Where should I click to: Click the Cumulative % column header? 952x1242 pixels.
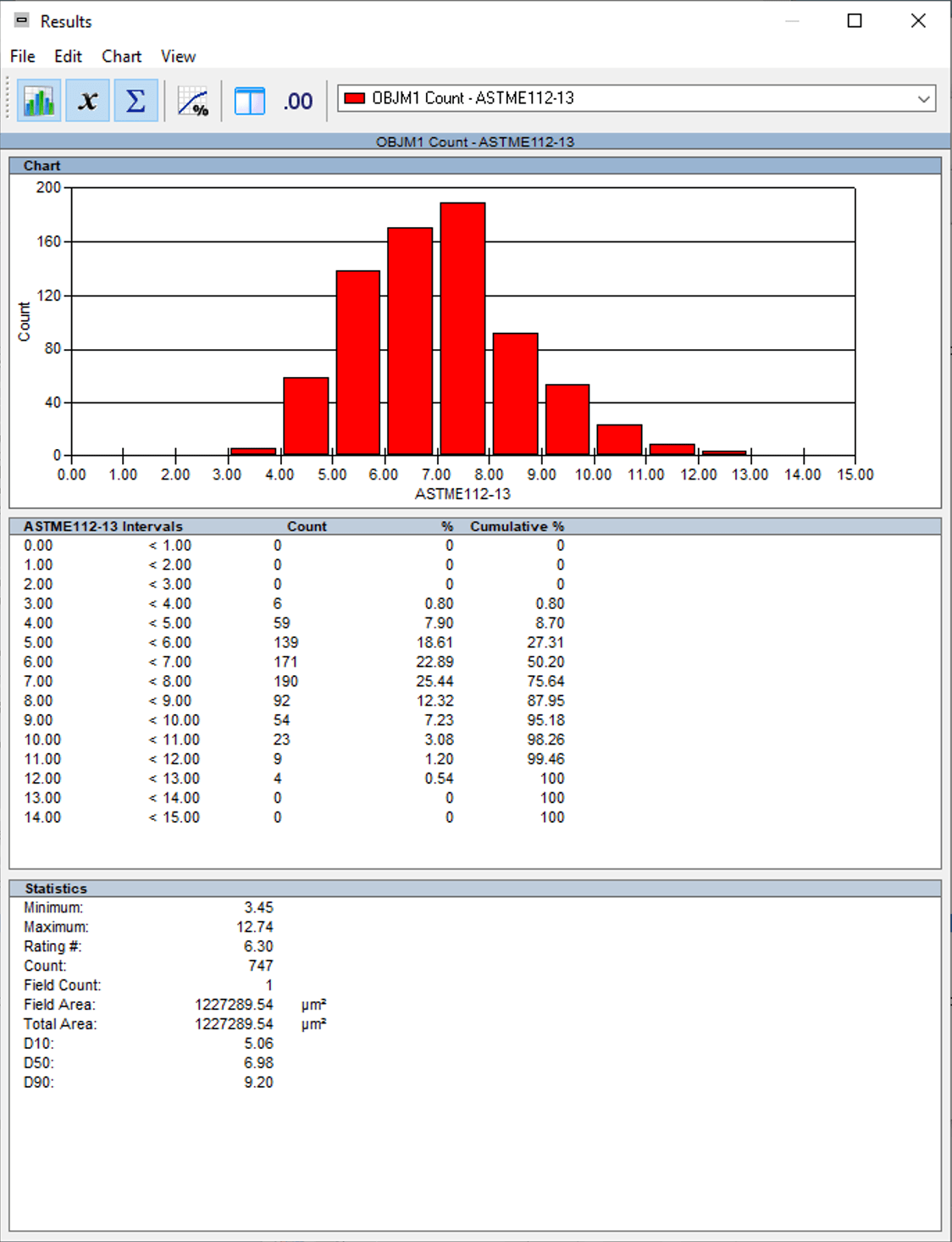[x=517, y=526]
